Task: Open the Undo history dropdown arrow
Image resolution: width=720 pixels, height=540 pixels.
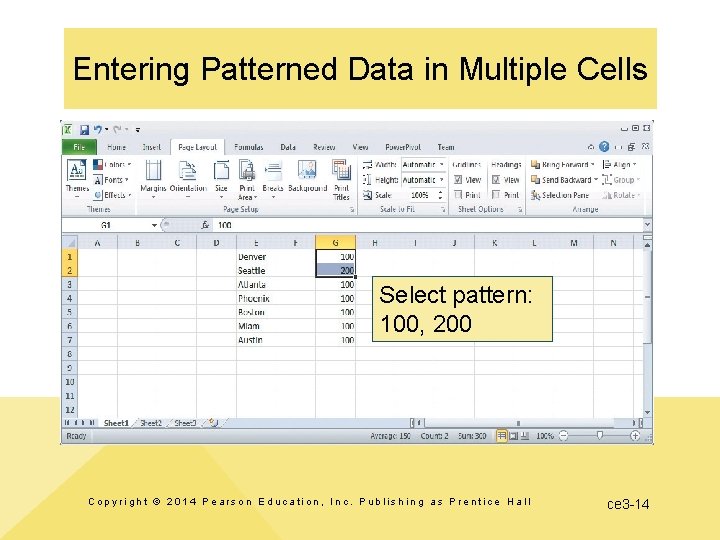Action: pyautogui.click(x=106, y=130)
